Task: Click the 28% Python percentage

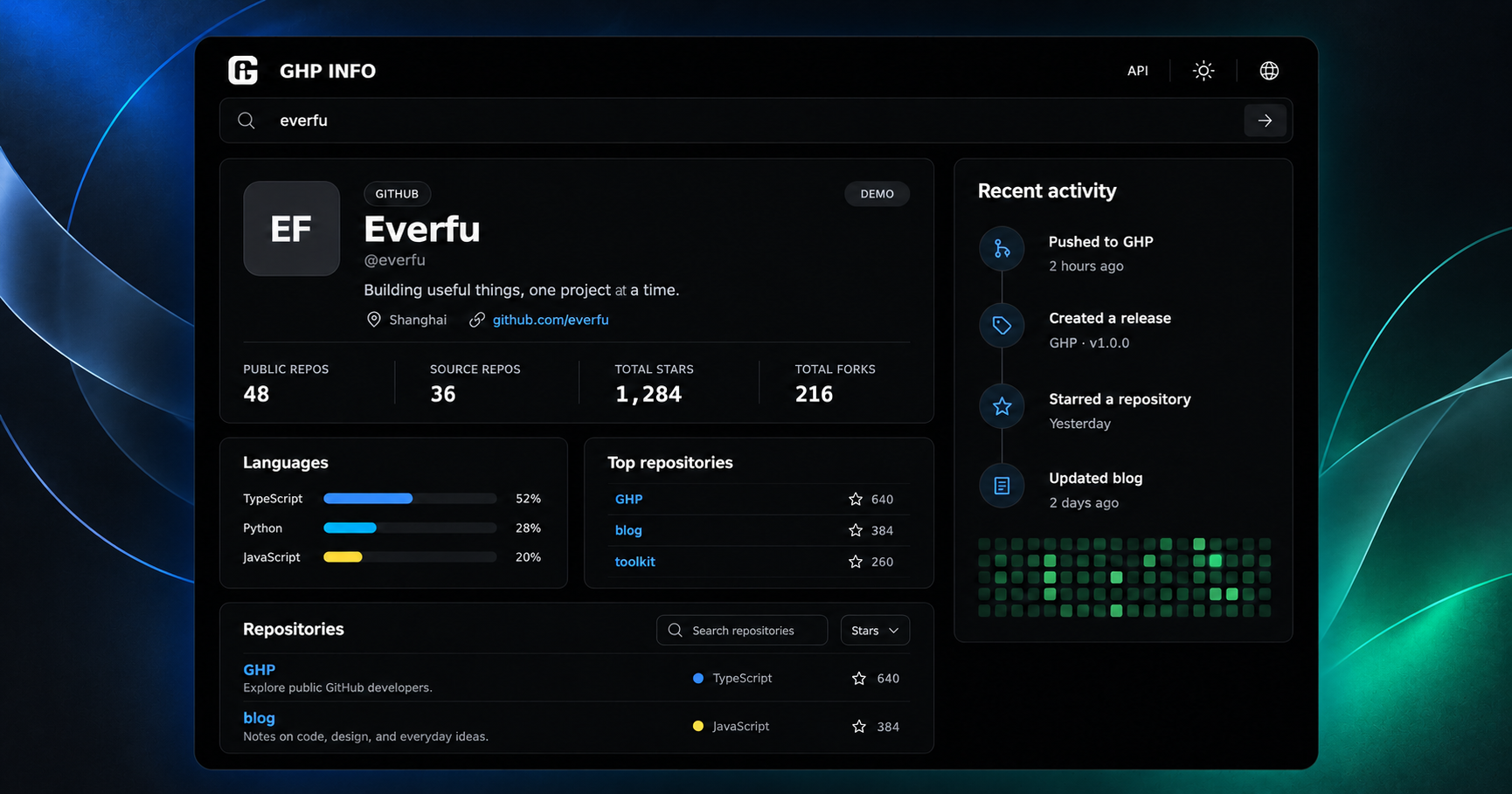Action: (x=528, y=528)
